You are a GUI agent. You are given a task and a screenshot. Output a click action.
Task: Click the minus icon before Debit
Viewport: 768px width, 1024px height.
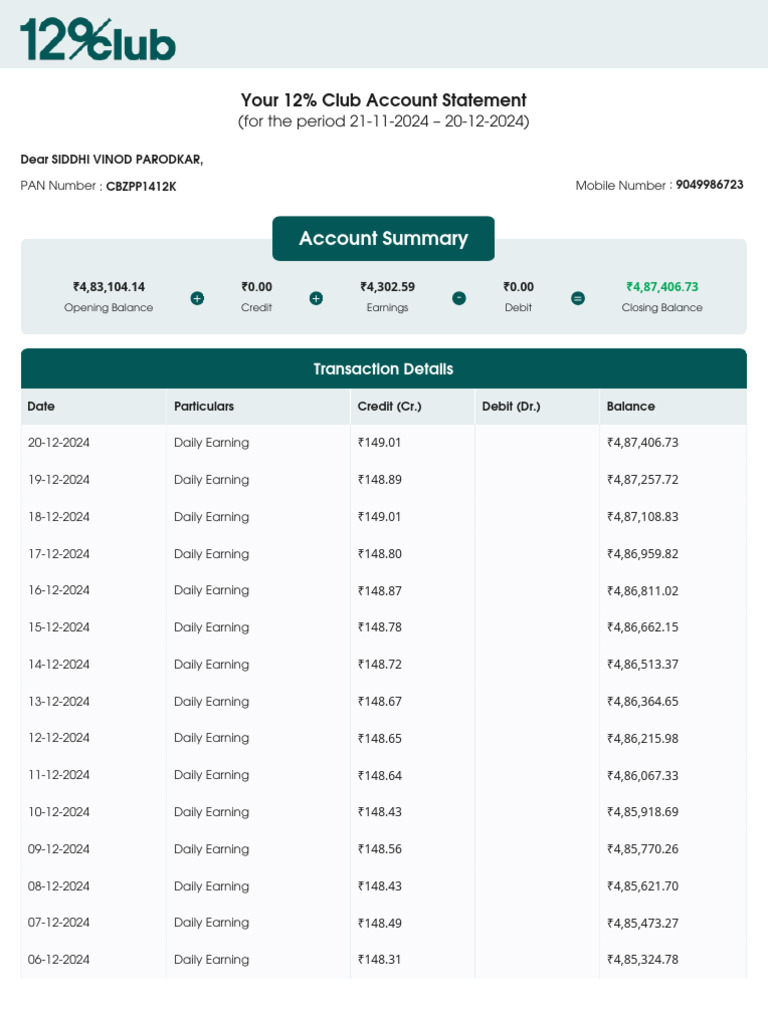click(x=459, y=298)
